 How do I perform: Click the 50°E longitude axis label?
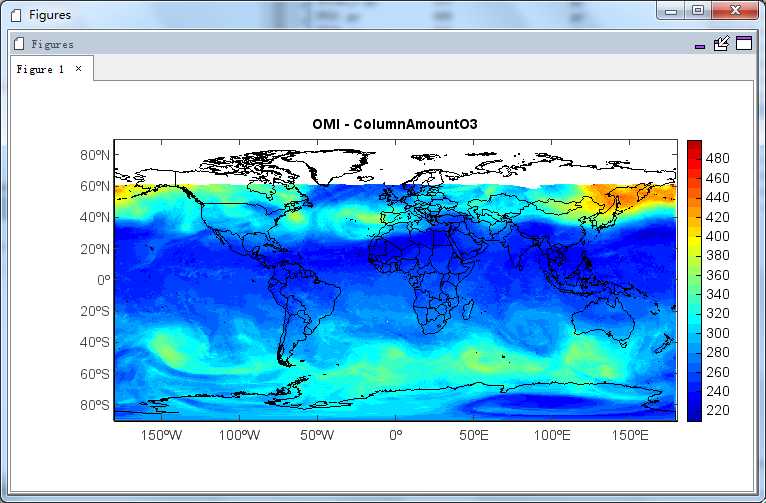tap(474, 435)
